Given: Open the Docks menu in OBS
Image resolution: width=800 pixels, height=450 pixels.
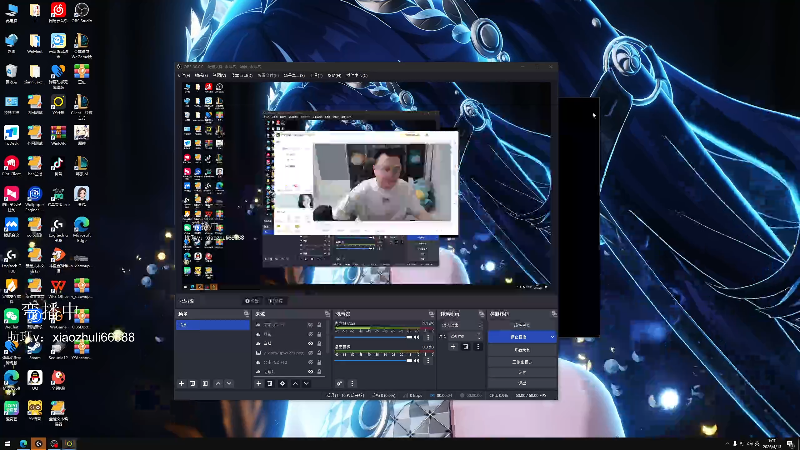Looking at the screenshot, I should [x=242, y=75].
